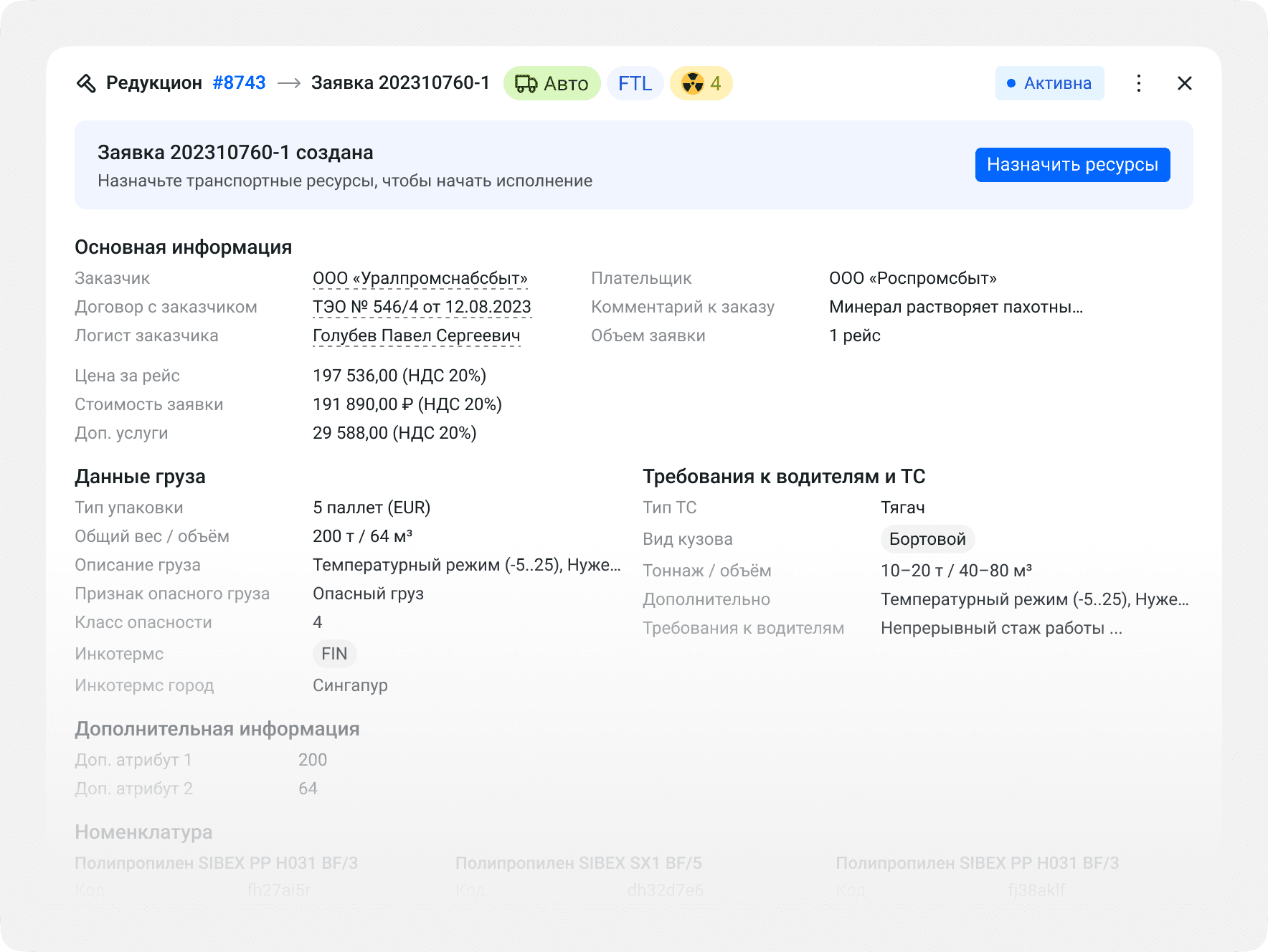
Task: Expand the truncated Комментарий к заказу text
Action: point(957,307)
